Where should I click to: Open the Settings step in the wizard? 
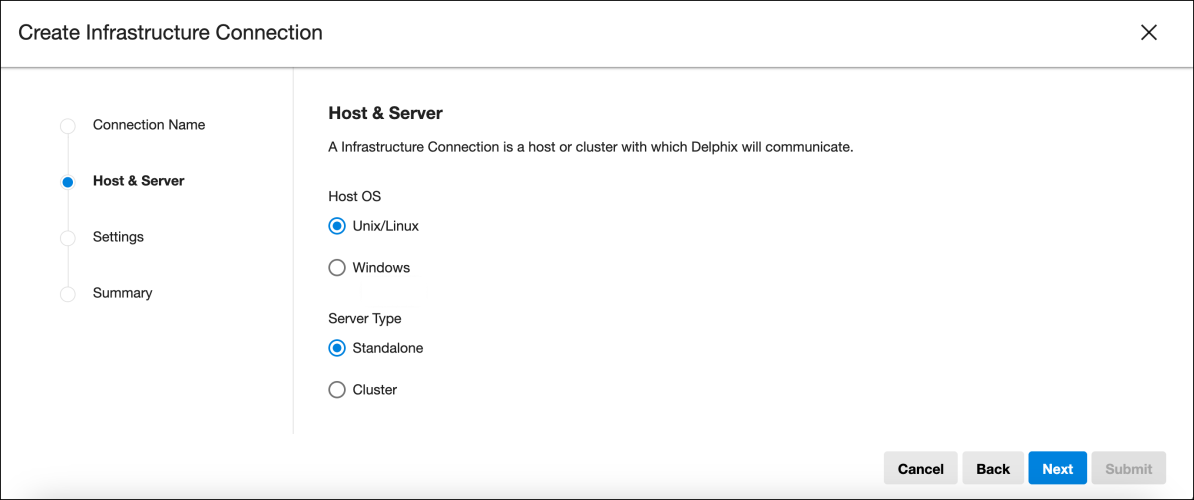click(118, 237)
